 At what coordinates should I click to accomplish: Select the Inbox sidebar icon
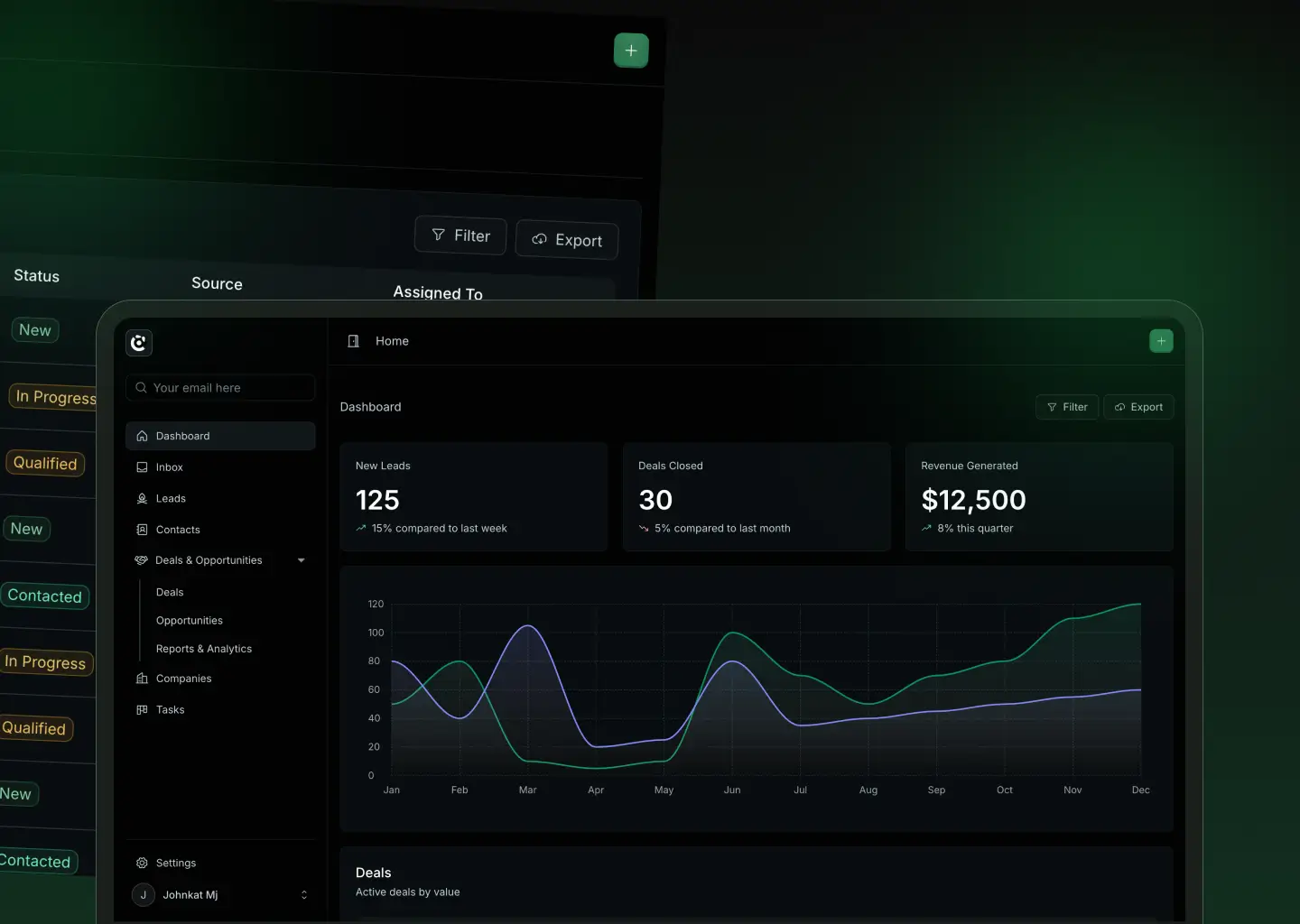(x=142, y=467)
